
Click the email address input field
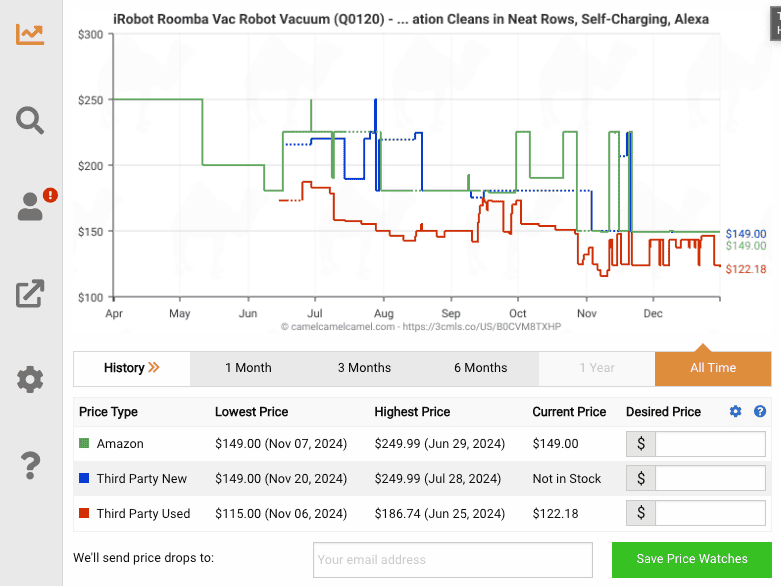(x=452, y=559)
